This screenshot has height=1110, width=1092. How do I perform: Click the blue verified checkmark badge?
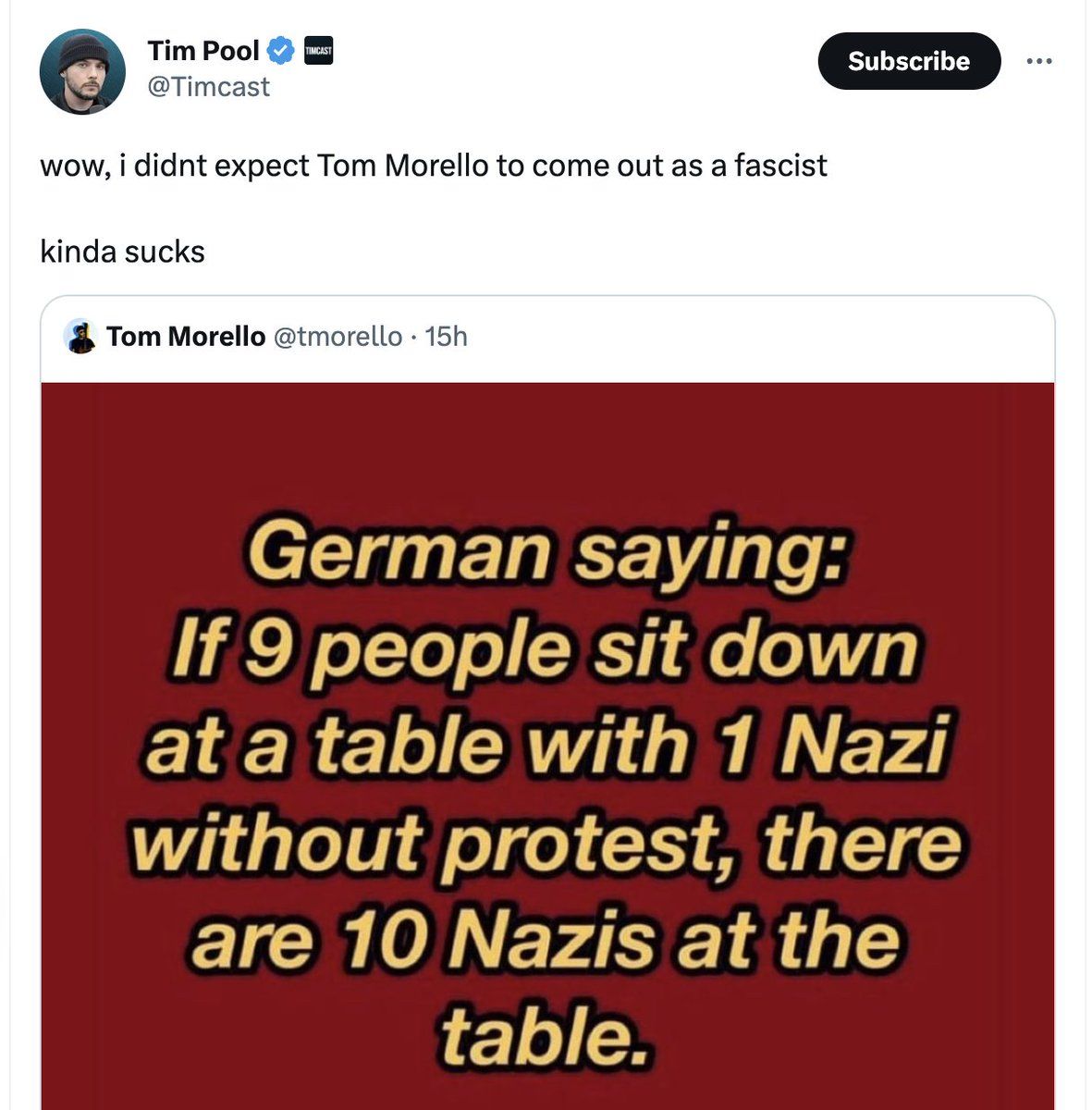(281, 51)
